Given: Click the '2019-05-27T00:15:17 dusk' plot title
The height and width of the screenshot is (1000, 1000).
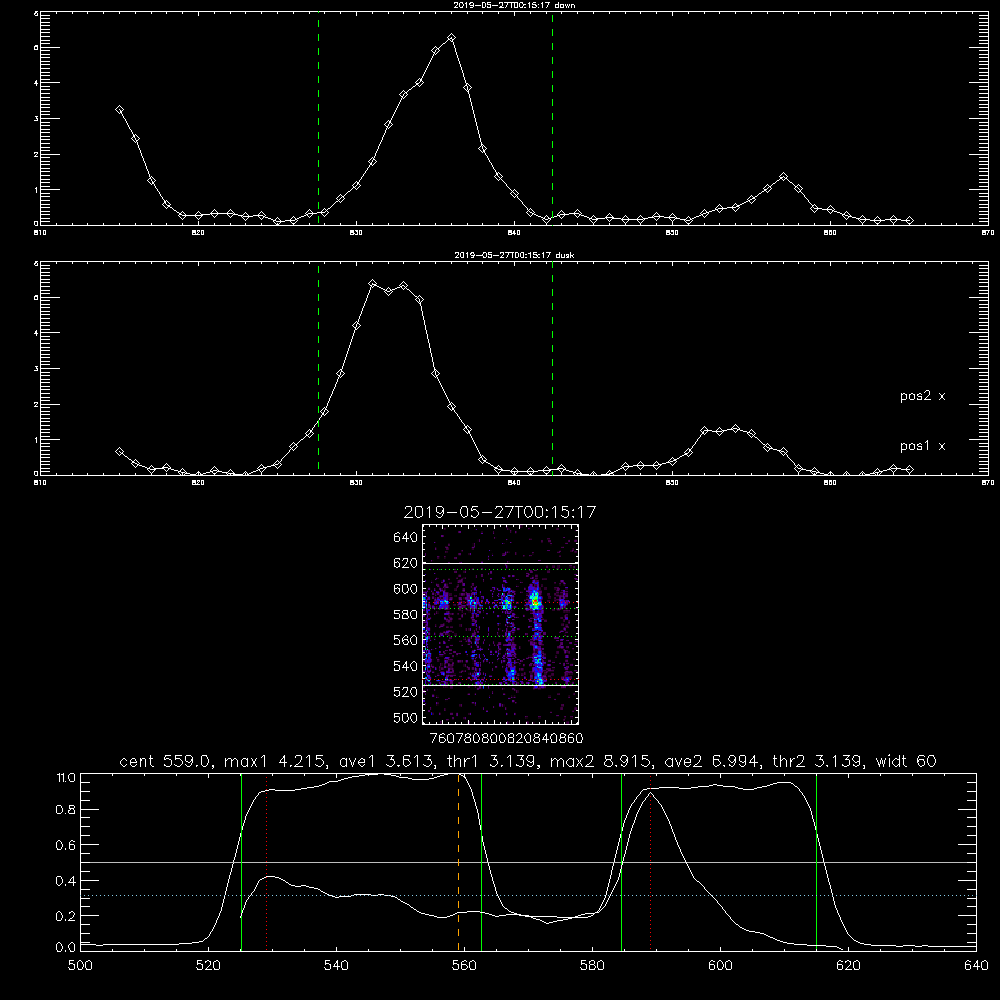Looking at the screenshot, I should pyautogui.click(x=514, y=255).
